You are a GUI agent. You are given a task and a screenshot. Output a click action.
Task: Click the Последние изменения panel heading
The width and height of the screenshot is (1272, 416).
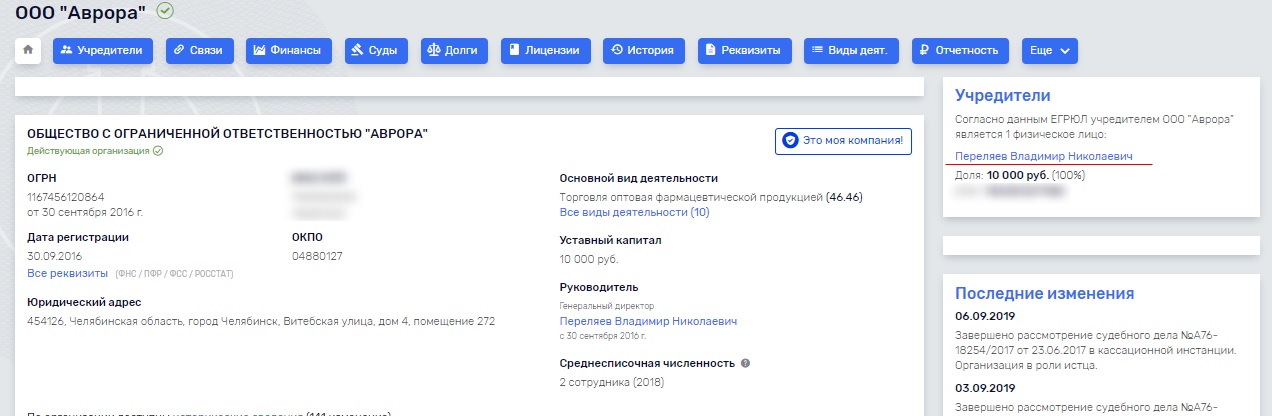click(1044, 294)
